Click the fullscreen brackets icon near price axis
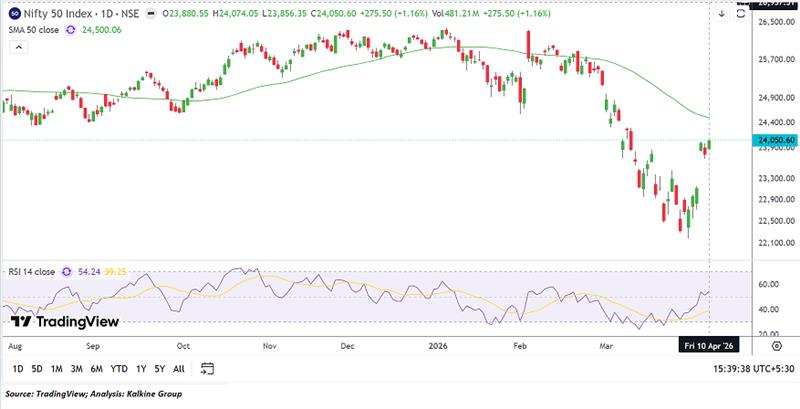 [740, 15]
